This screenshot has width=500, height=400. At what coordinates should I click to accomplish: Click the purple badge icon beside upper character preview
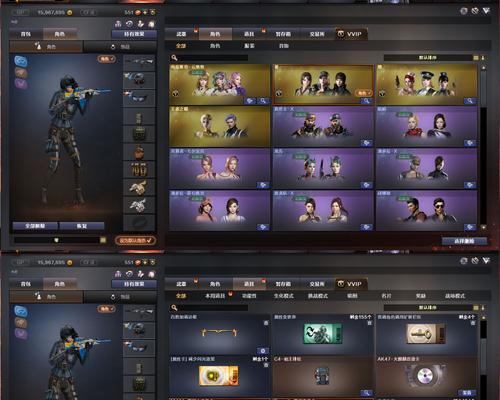point(21,83)
